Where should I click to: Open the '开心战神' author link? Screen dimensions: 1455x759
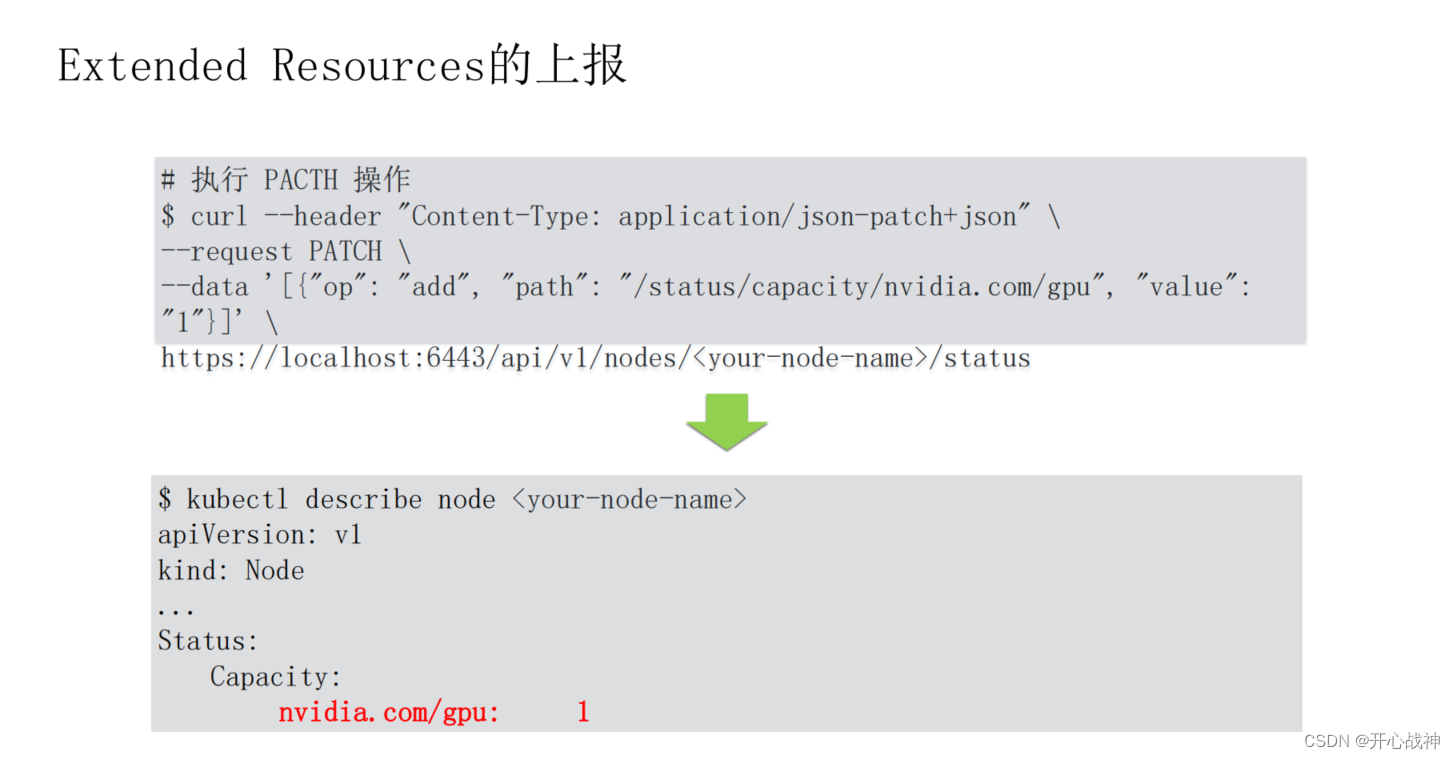coord(1406,740)
